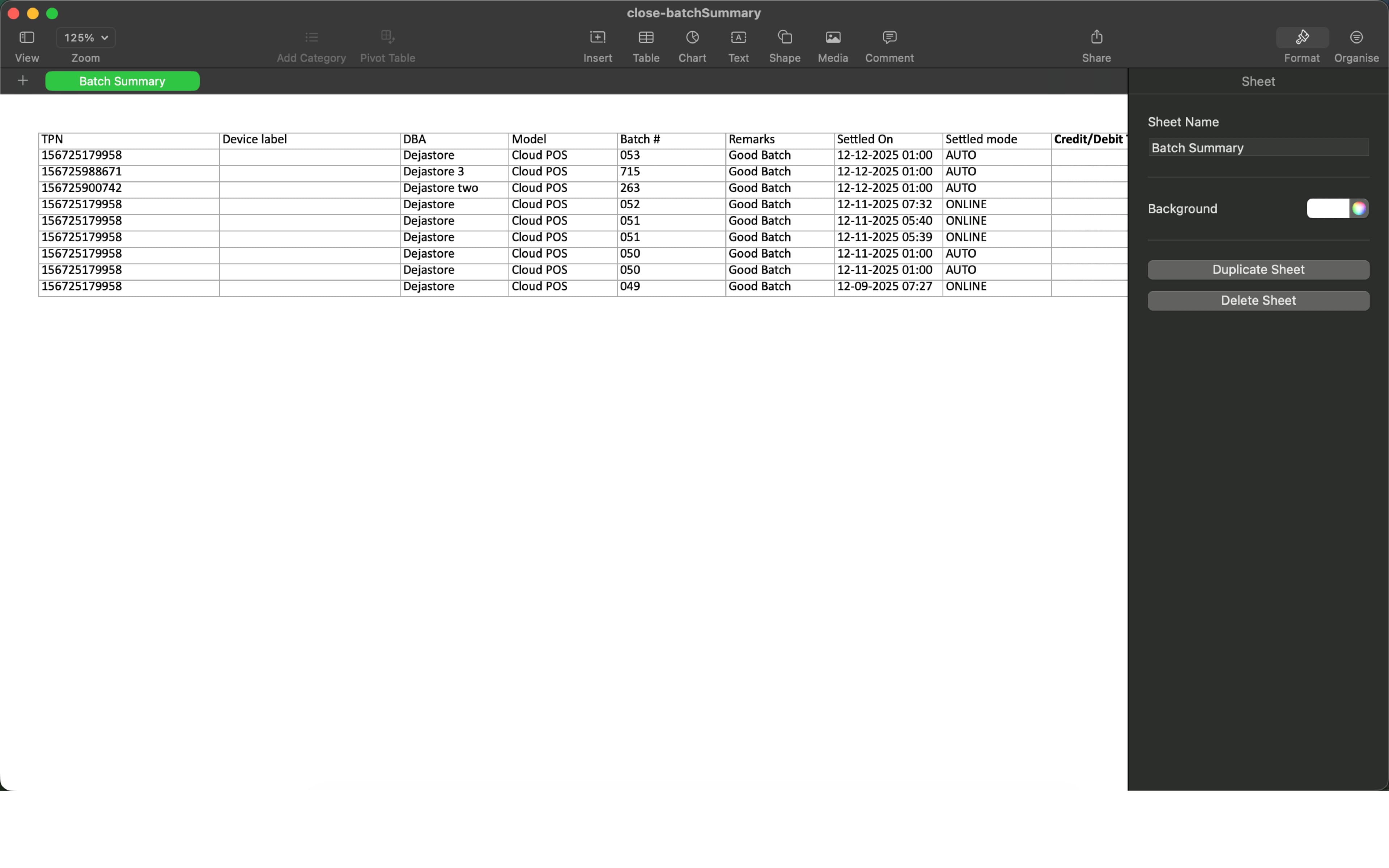The image size is (1389, 868).
Task: Switch to the Batch Summary sheet tab
Action: [x=122, y=81]
